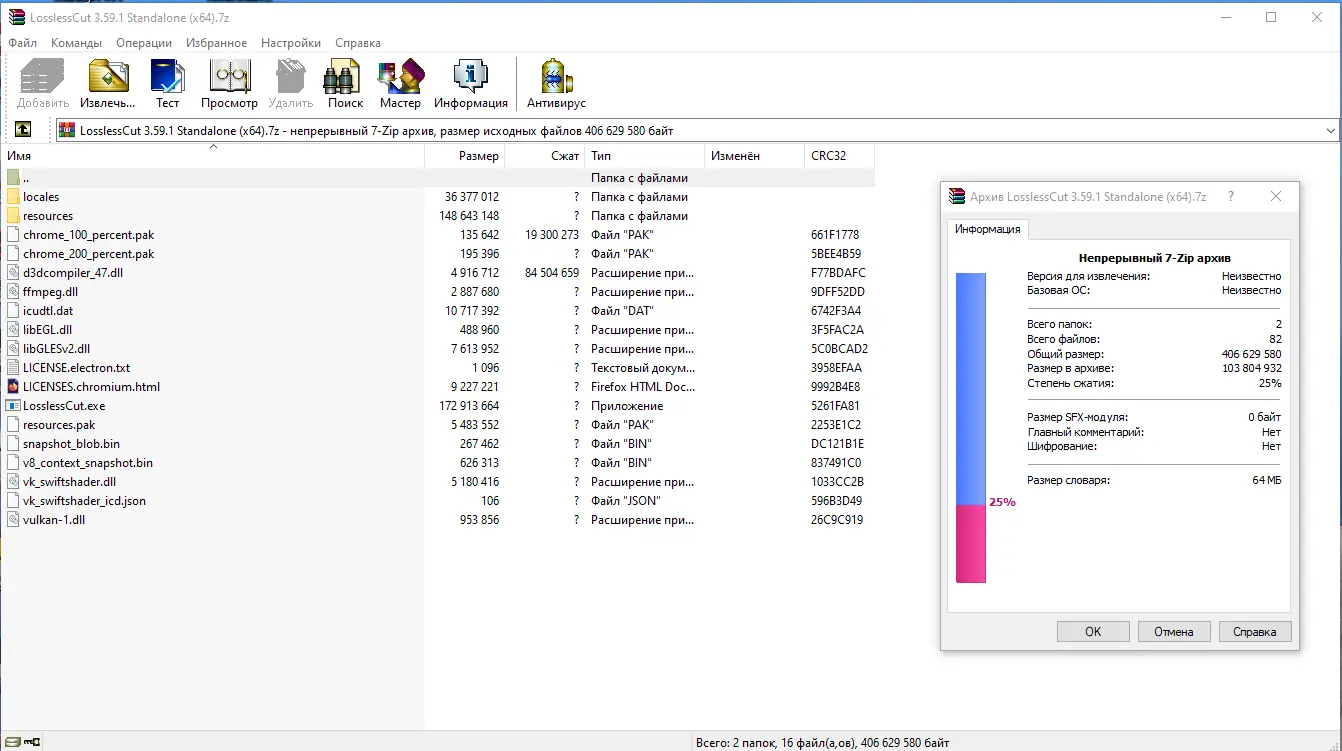Select libGLESv2.dll file name

click(x=56, y=349)
